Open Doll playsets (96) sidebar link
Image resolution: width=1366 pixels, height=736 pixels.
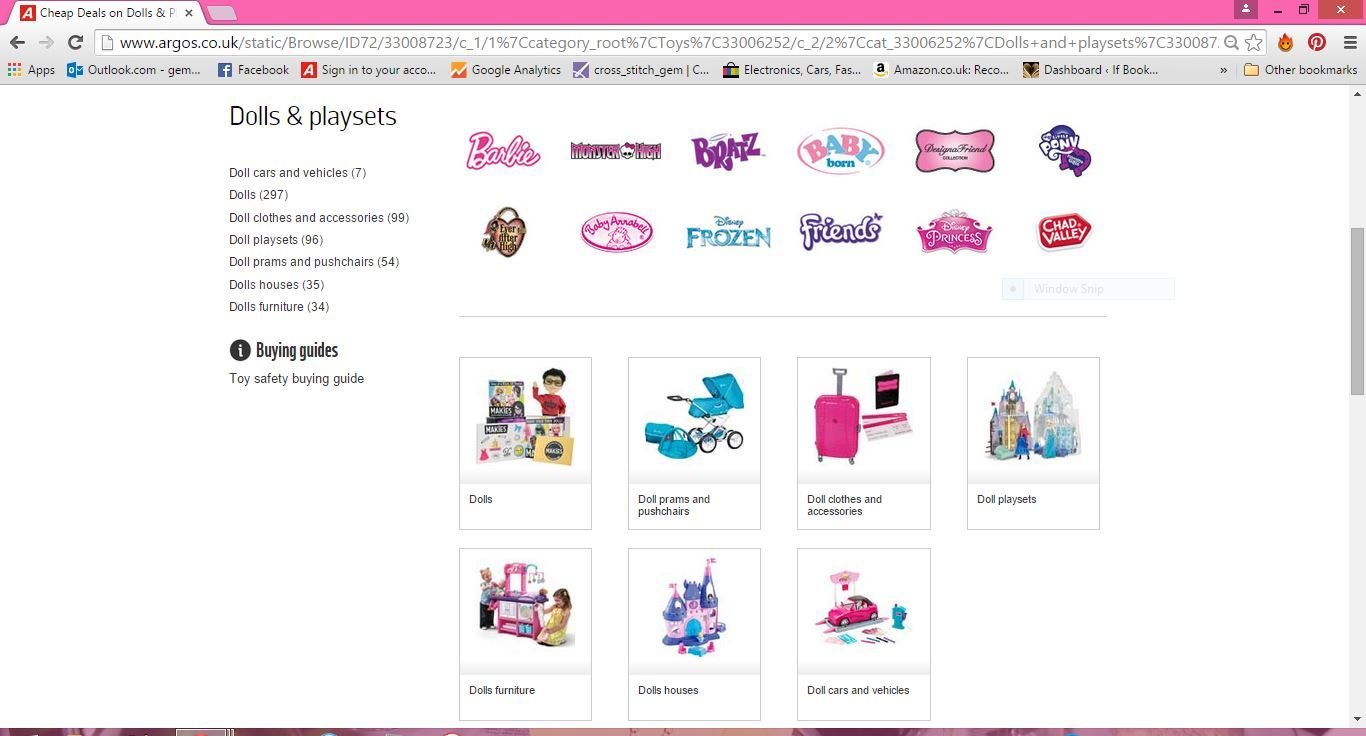pos(276,240)
